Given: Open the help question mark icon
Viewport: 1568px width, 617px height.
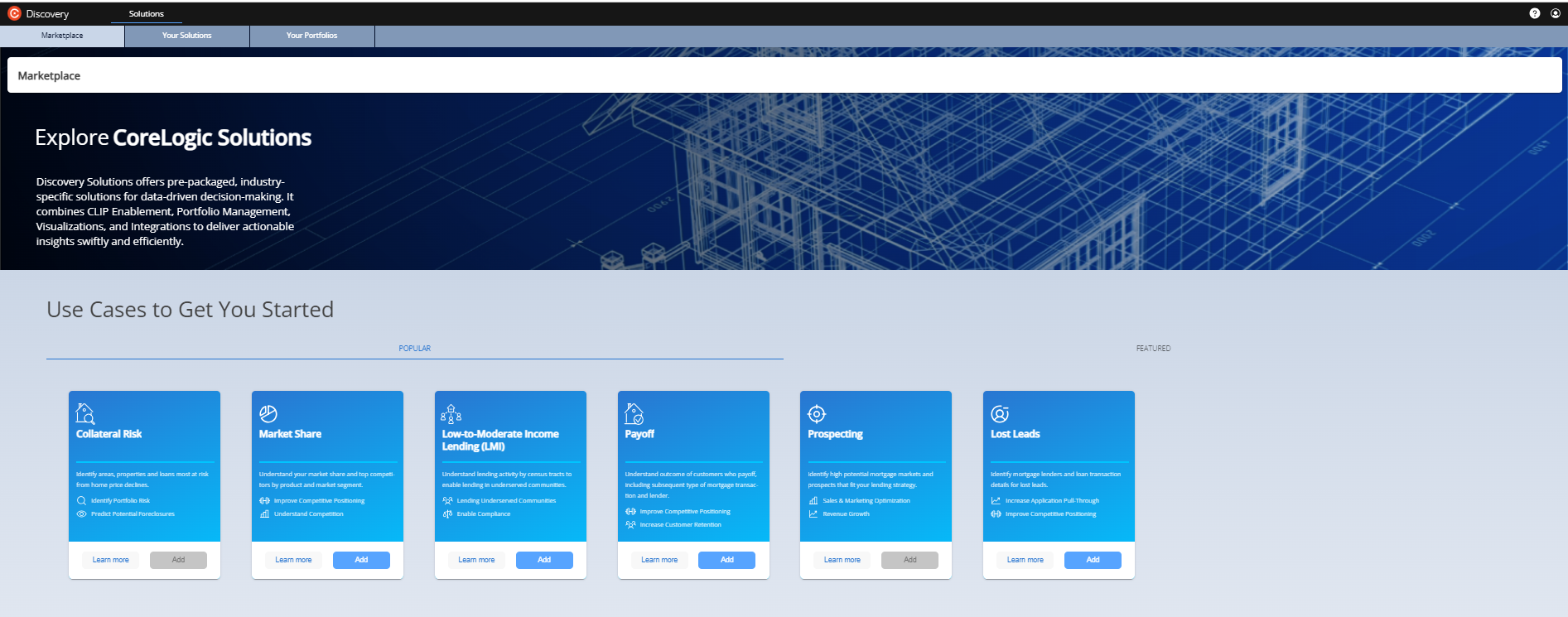Looking at the screenshot, I should tap(1534, 13).
